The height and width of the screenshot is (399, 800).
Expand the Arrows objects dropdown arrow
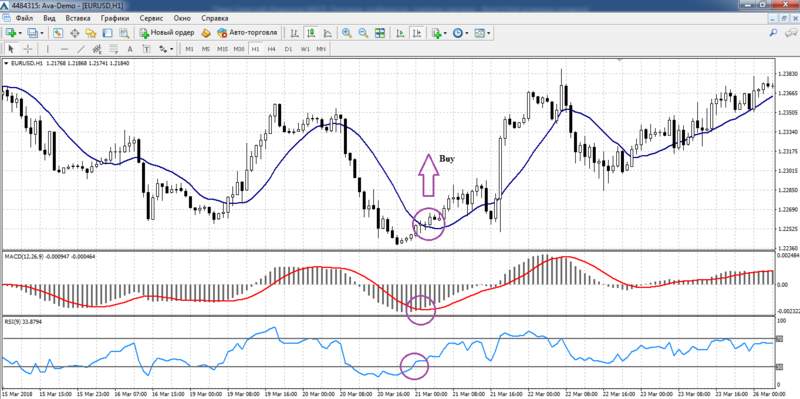[171, 49]
